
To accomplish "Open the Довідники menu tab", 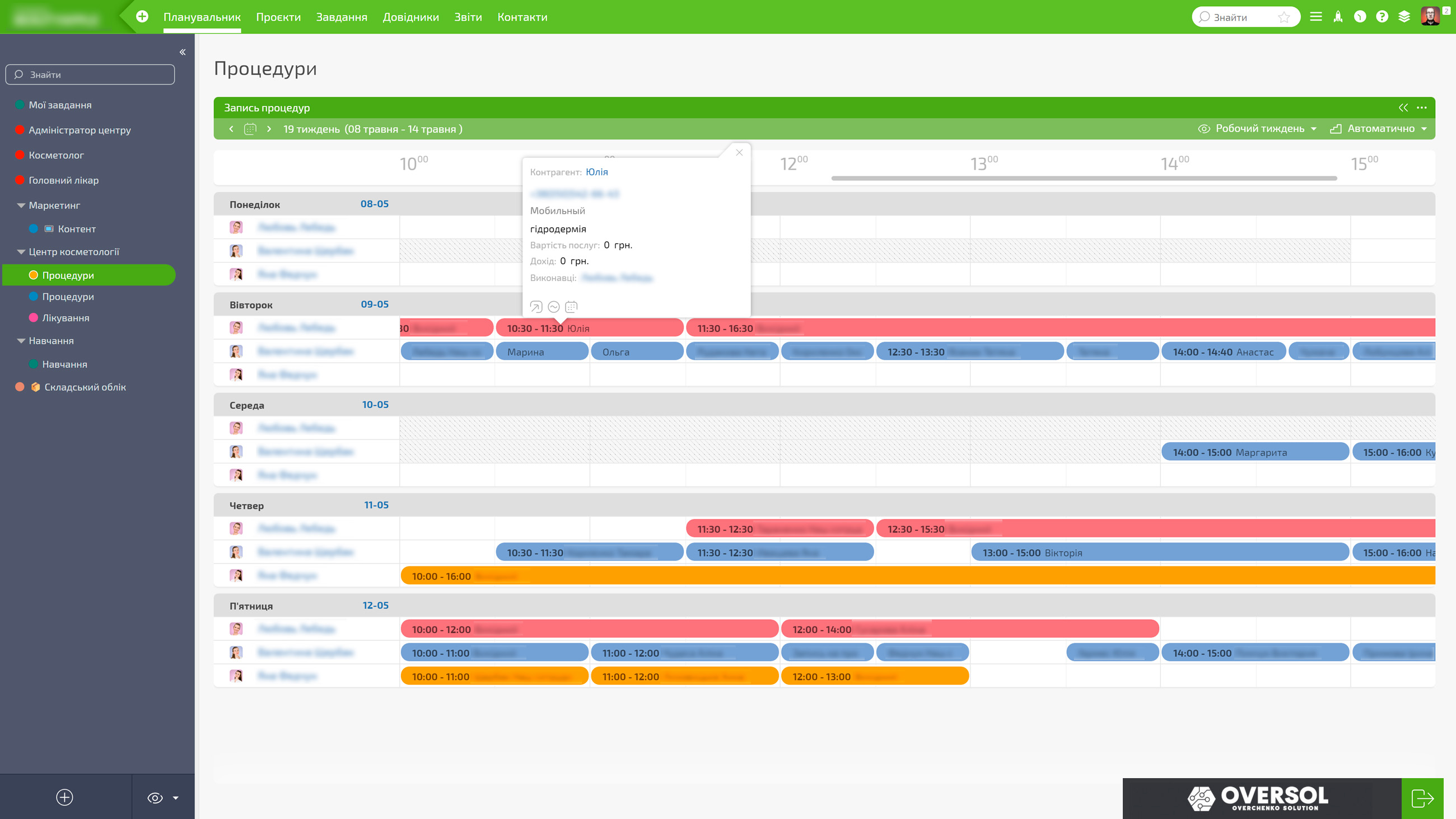I will pyautogui.click(x=411, y=17).
